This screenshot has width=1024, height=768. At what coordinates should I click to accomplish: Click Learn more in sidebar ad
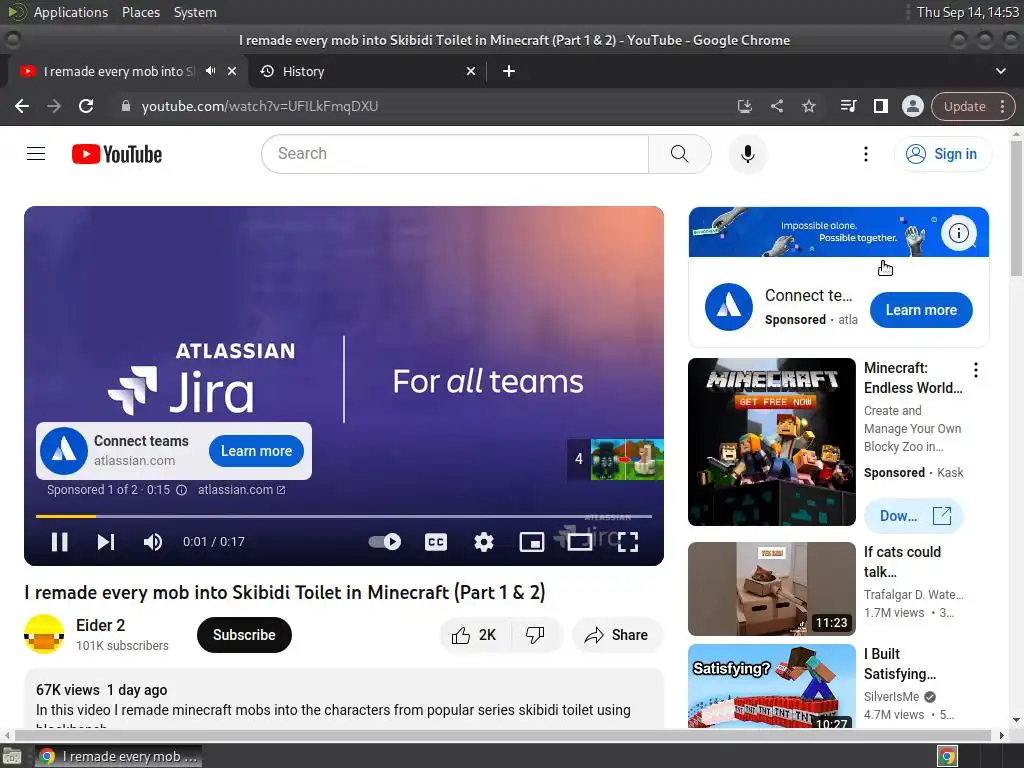tap(921, 310)
